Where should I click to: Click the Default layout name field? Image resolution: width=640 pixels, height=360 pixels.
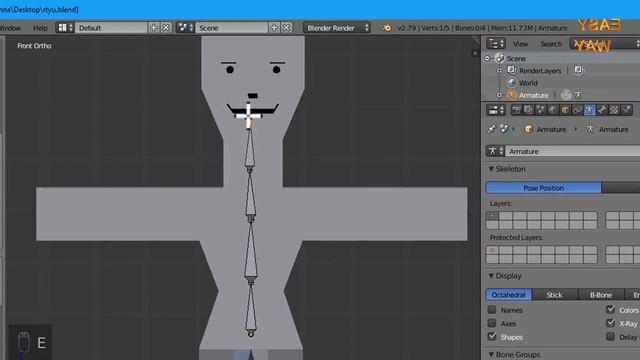(111, 28)
